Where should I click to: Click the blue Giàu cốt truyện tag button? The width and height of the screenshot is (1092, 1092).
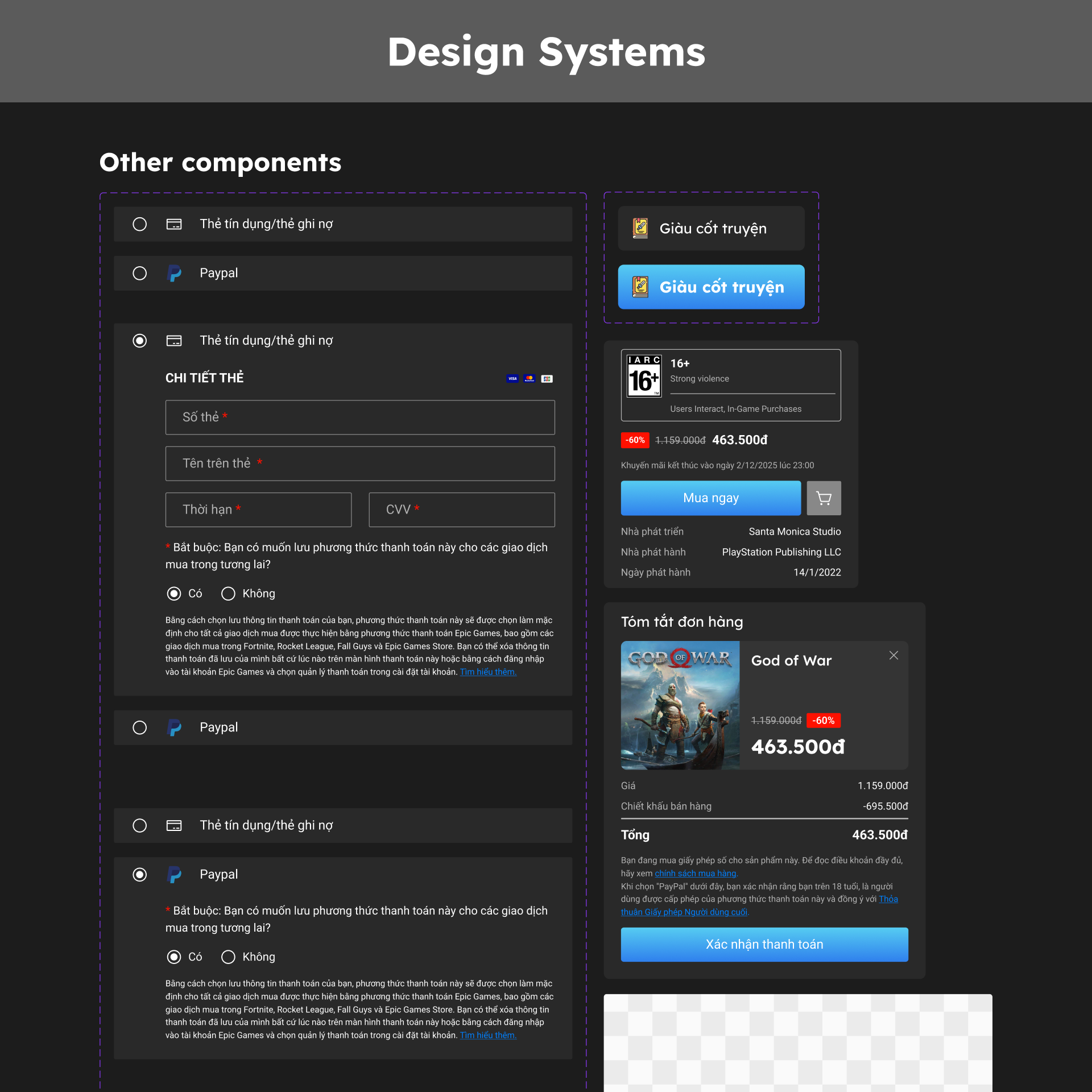[x=711, y=287]
